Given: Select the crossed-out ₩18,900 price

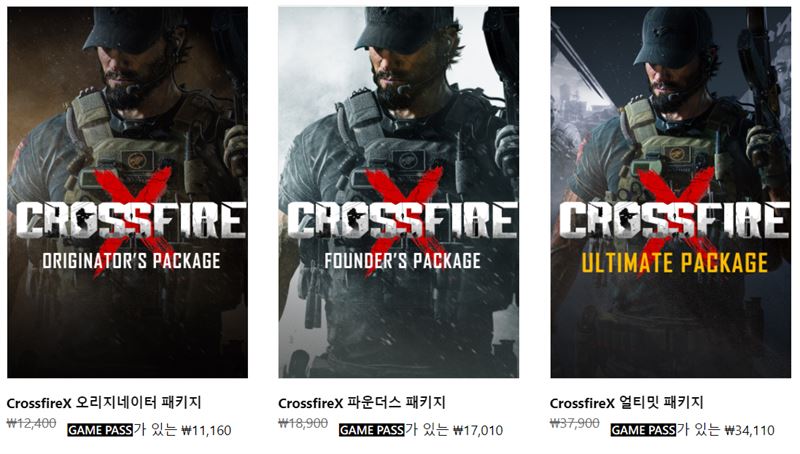Looking at the screenshot, I should point(303,423).
